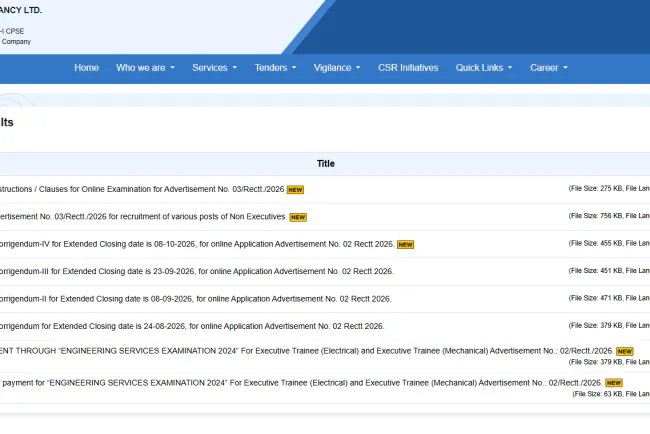
Task: Click NEW badge on Engineering Services Examination recruitment row
Action: coord(625,352)
